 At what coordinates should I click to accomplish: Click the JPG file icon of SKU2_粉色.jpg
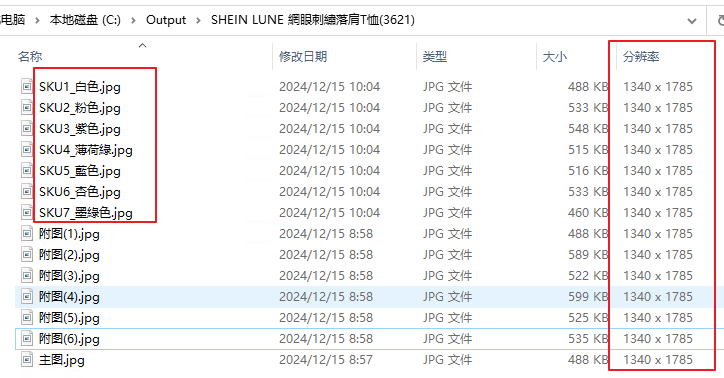point(27,108)
